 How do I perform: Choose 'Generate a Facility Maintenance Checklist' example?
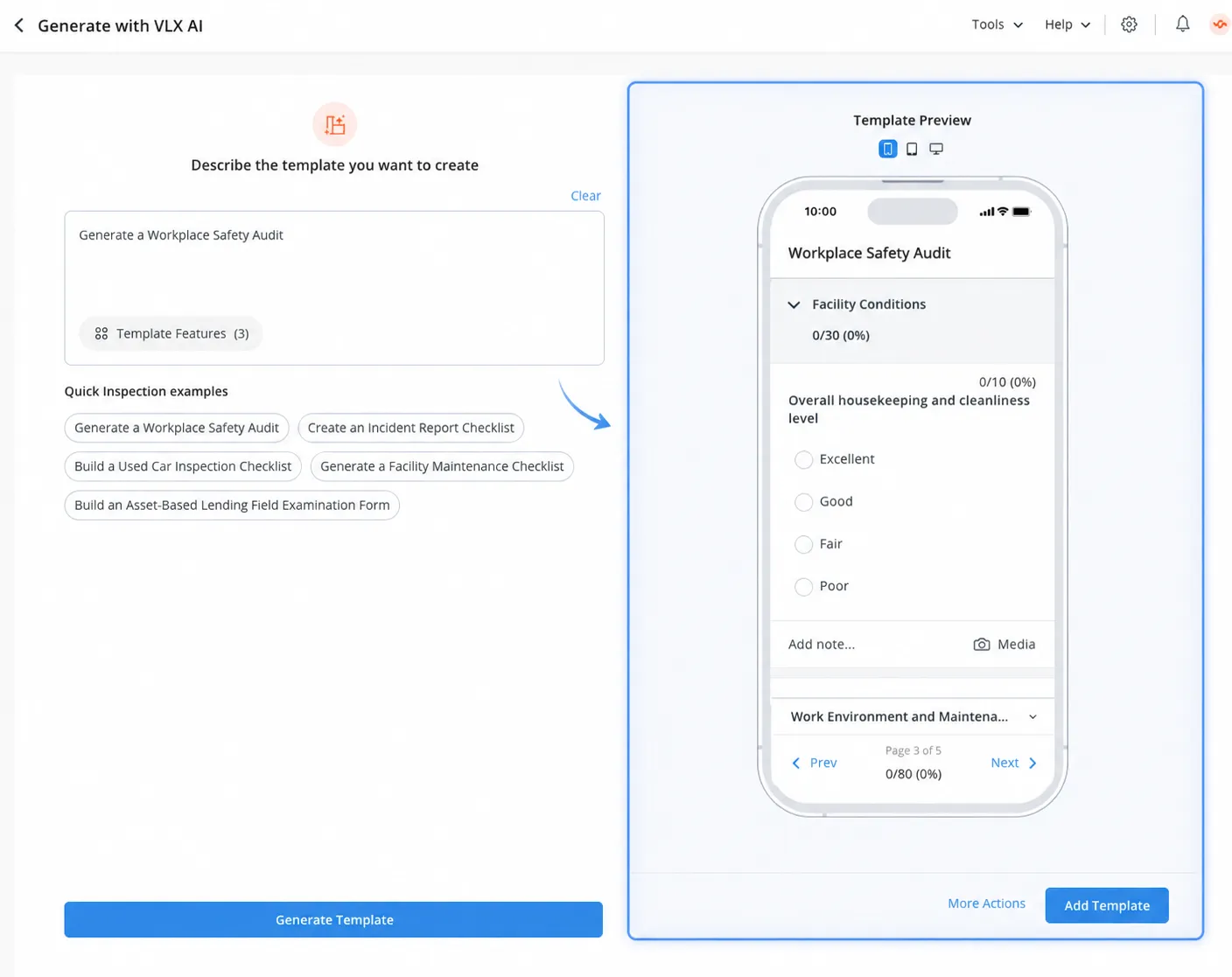[442, 466]
